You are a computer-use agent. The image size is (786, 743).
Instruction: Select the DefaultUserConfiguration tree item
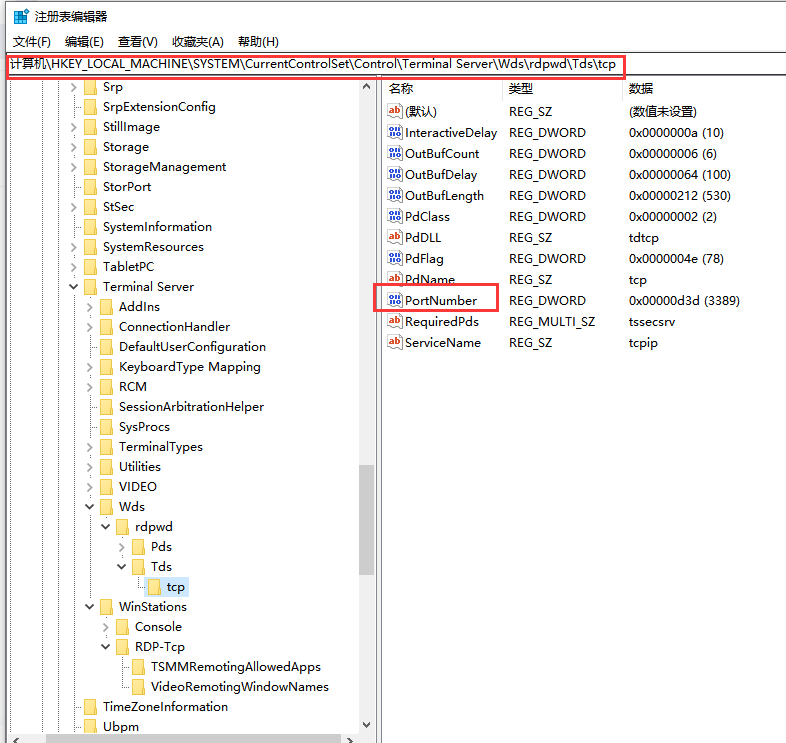click(192, 347)
